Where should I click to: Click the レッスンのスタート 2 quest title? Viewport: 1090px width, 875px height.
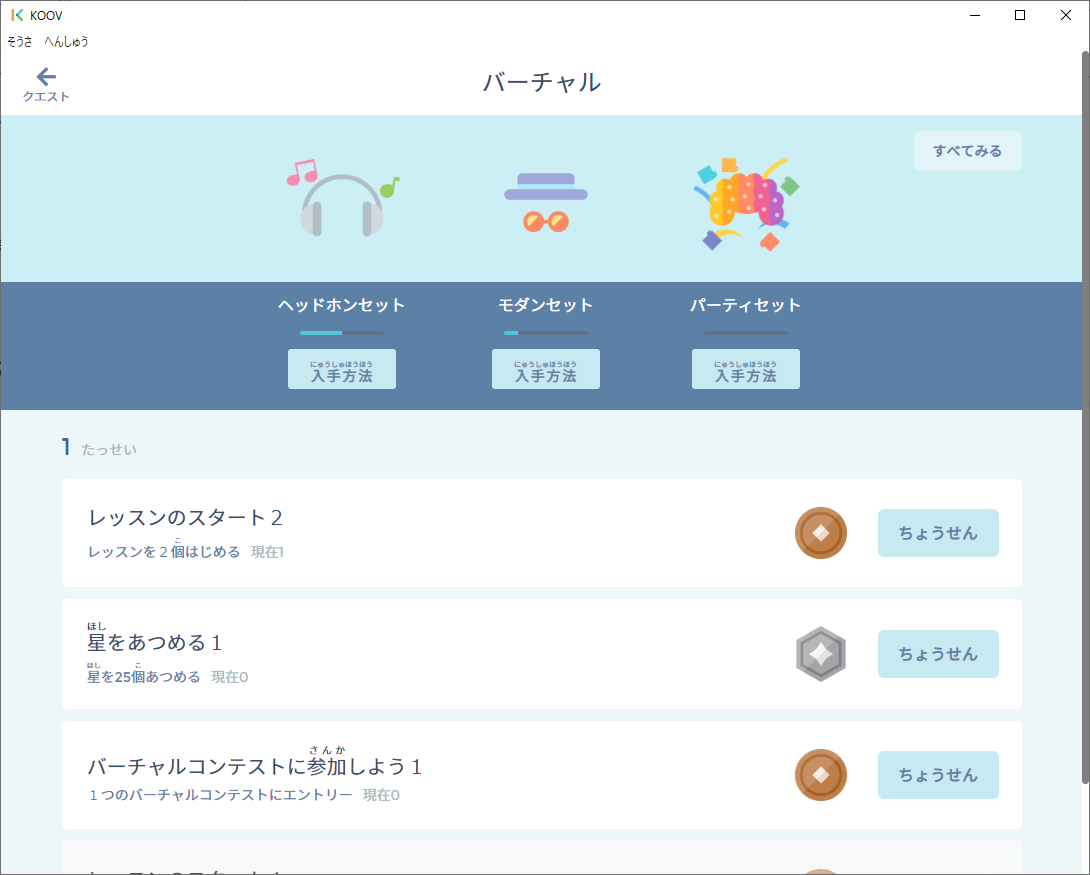(185, 518)
